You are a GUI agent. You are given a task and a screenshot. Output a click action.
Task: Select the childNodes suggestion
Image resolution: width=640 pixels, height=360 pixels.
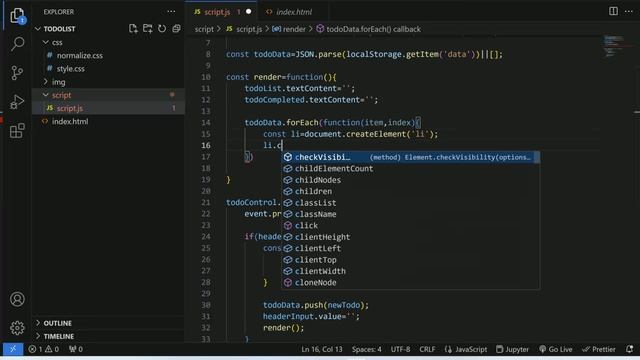click(411, 180)
